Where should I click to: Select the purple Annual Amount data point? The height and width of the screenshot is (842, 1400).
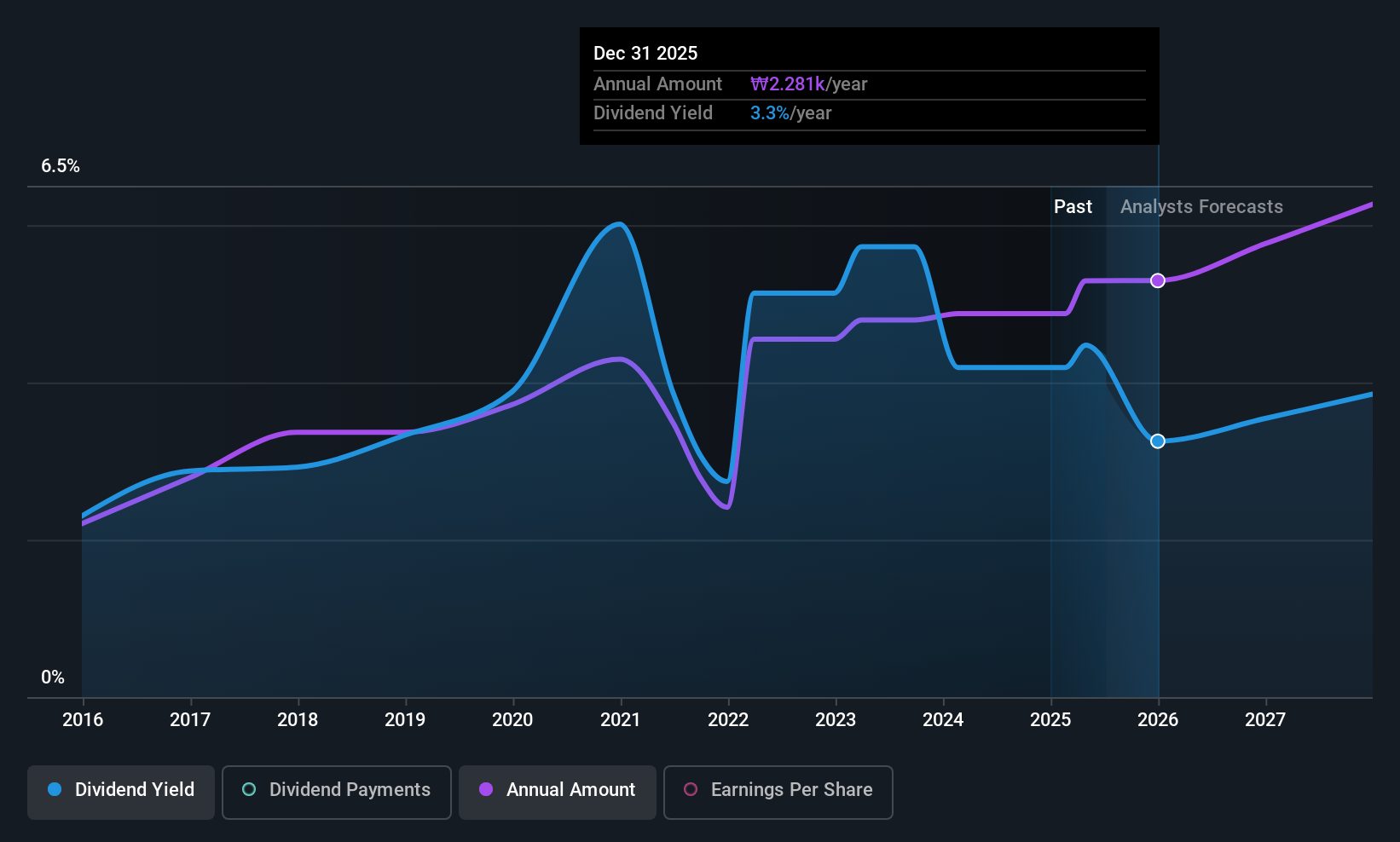click(x=1158, y=280)
